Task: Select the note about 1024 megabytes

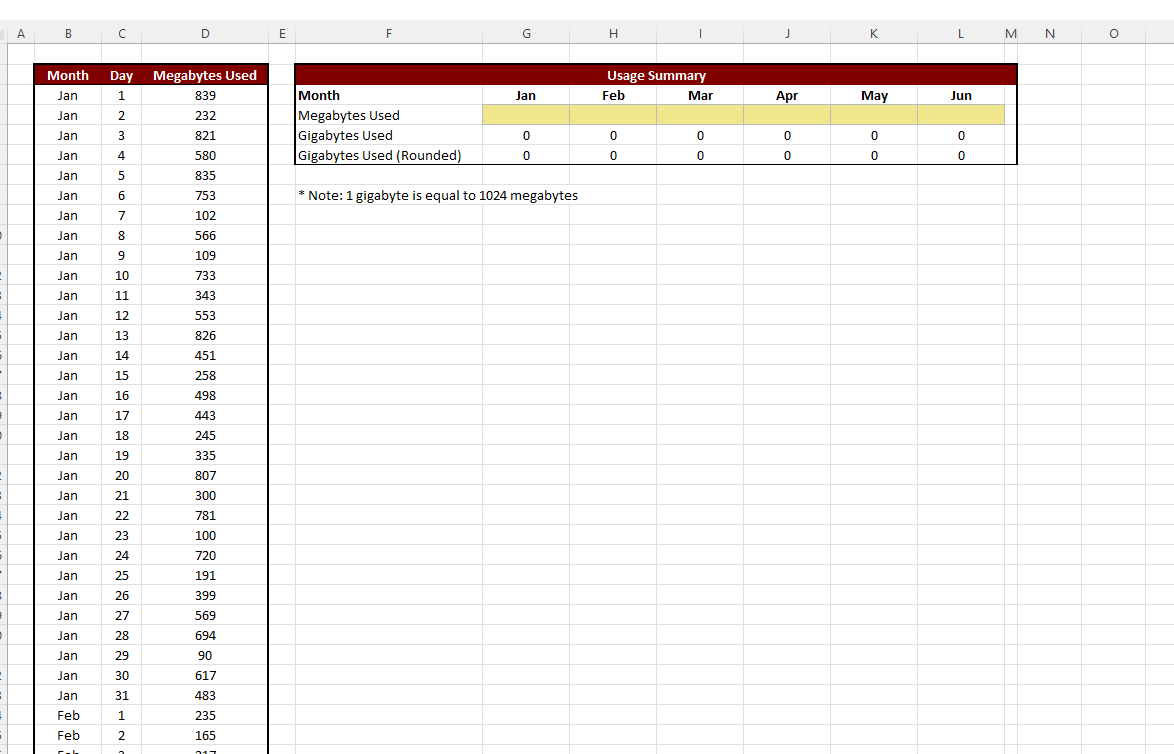Action: tap(438, 195)
